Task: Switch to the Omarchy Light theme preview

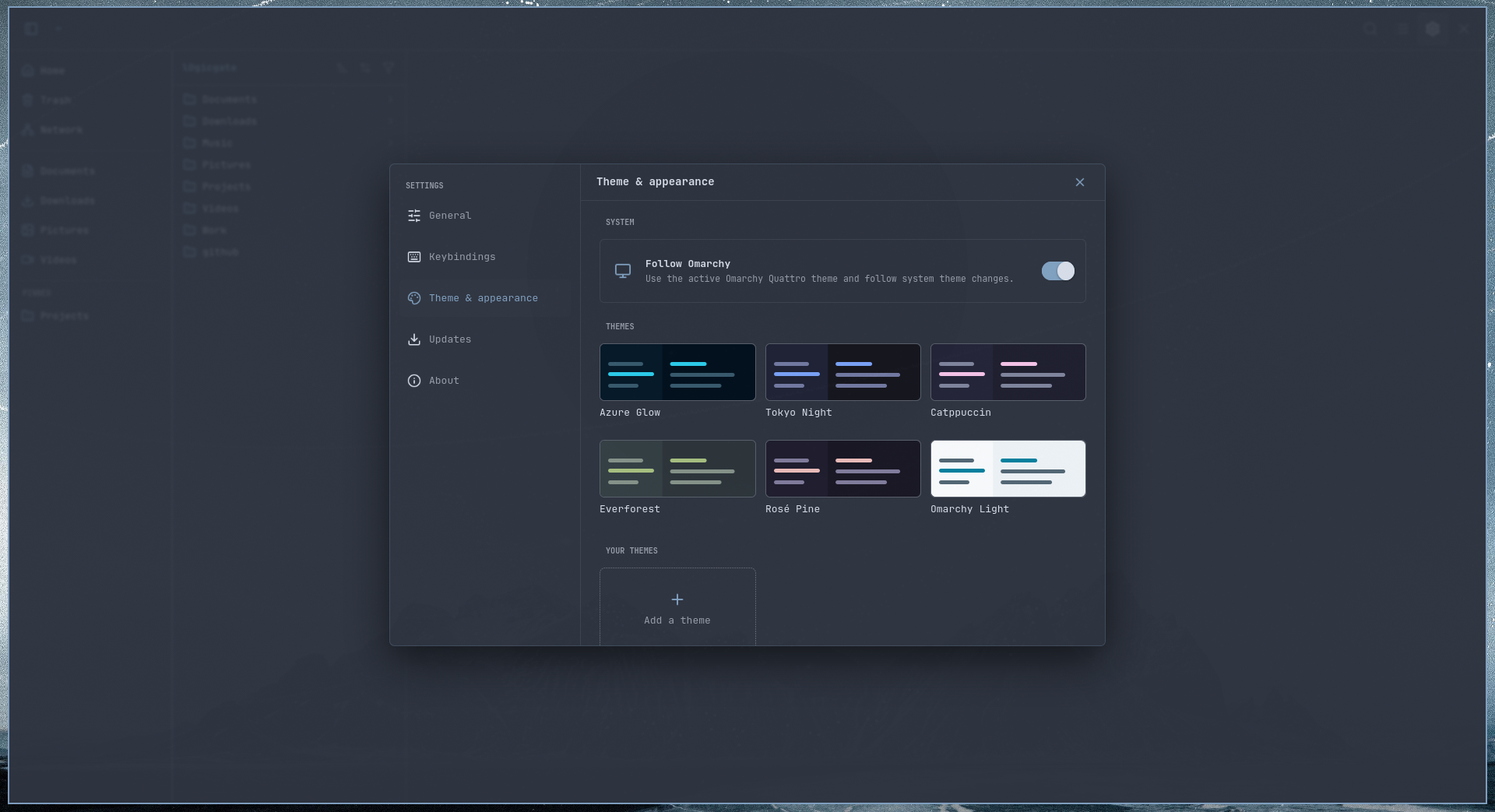Action: click(1008, 469)
